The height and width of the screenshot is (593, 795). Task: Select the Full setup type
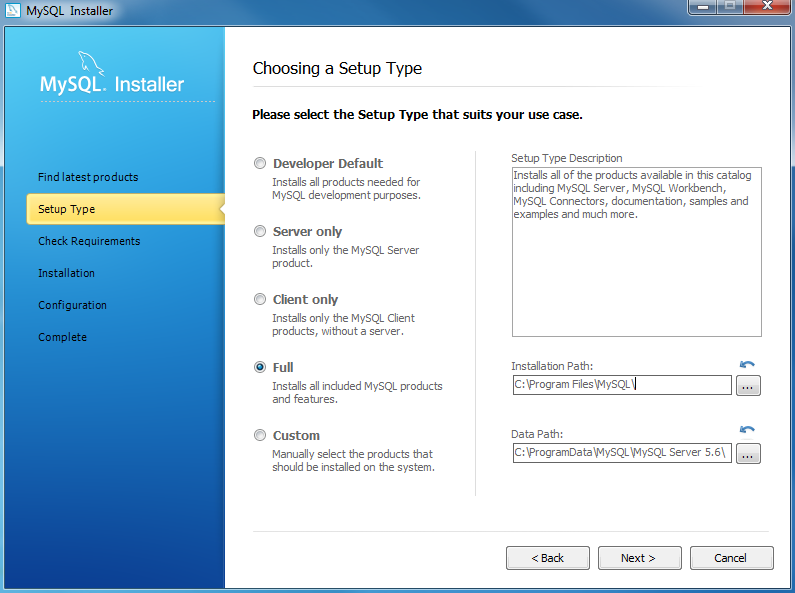pyautogui.click(x=260, y=367)
